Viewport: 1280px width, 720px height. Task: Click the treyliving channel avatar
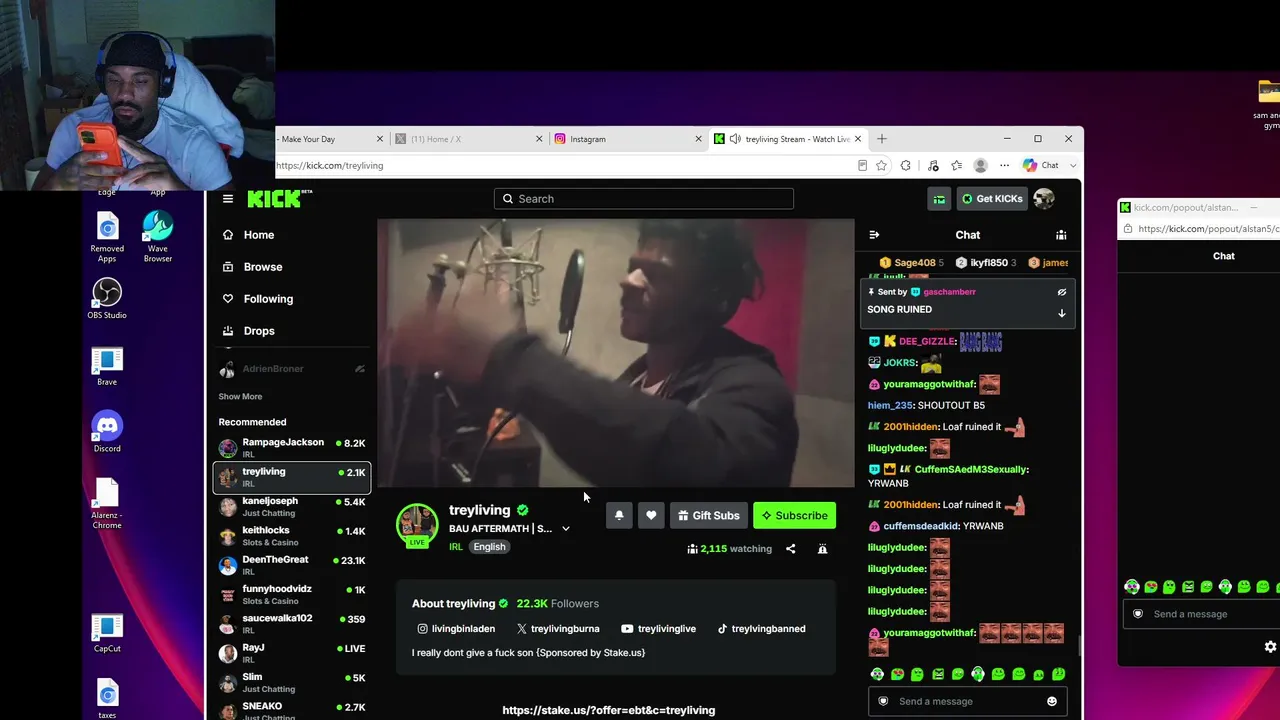pyautogui.click(x=417, y=525)
